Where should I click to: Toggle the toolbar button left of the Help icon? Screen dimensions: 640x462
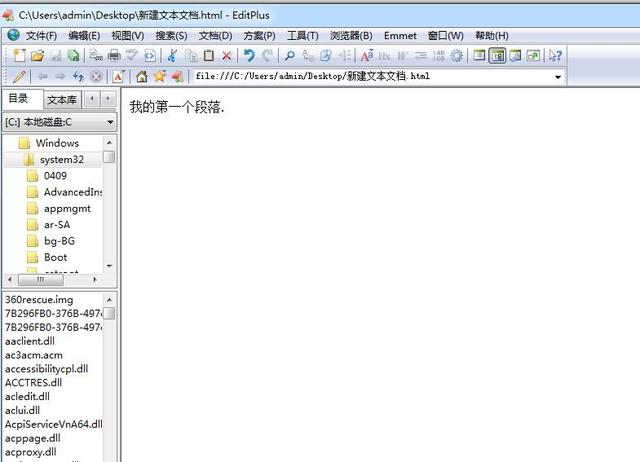click(x=533, y=55)
